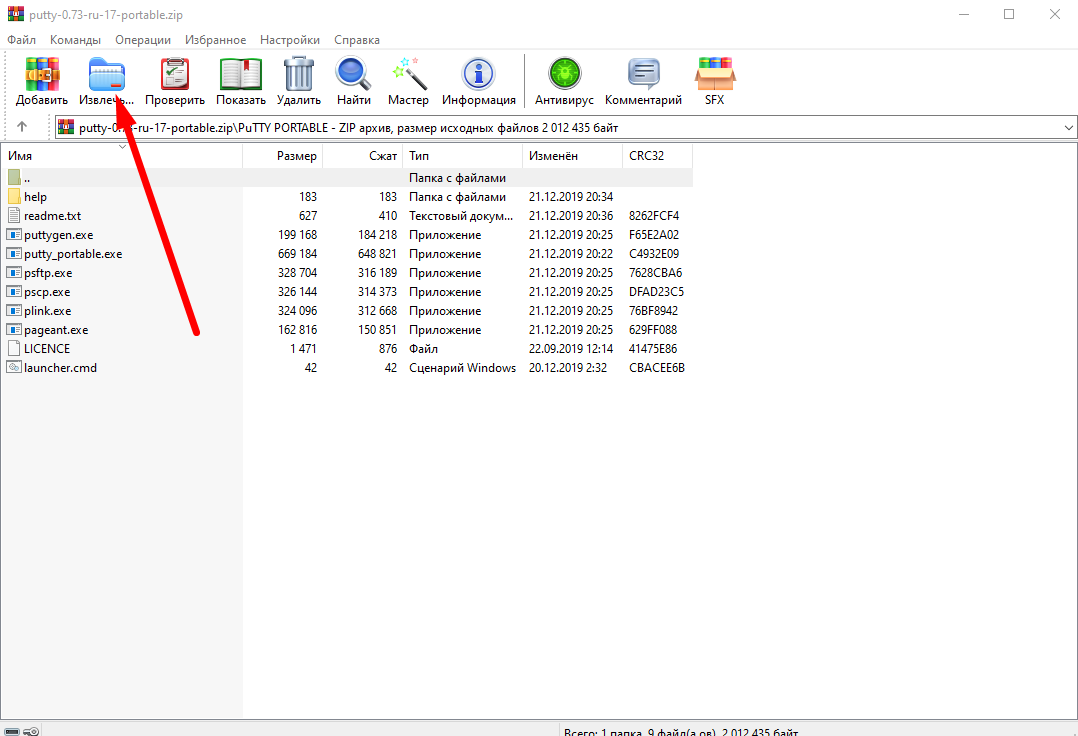
Task: Click type 'Текстовый докум...' of readme.txt
Action: coord(461,216)
